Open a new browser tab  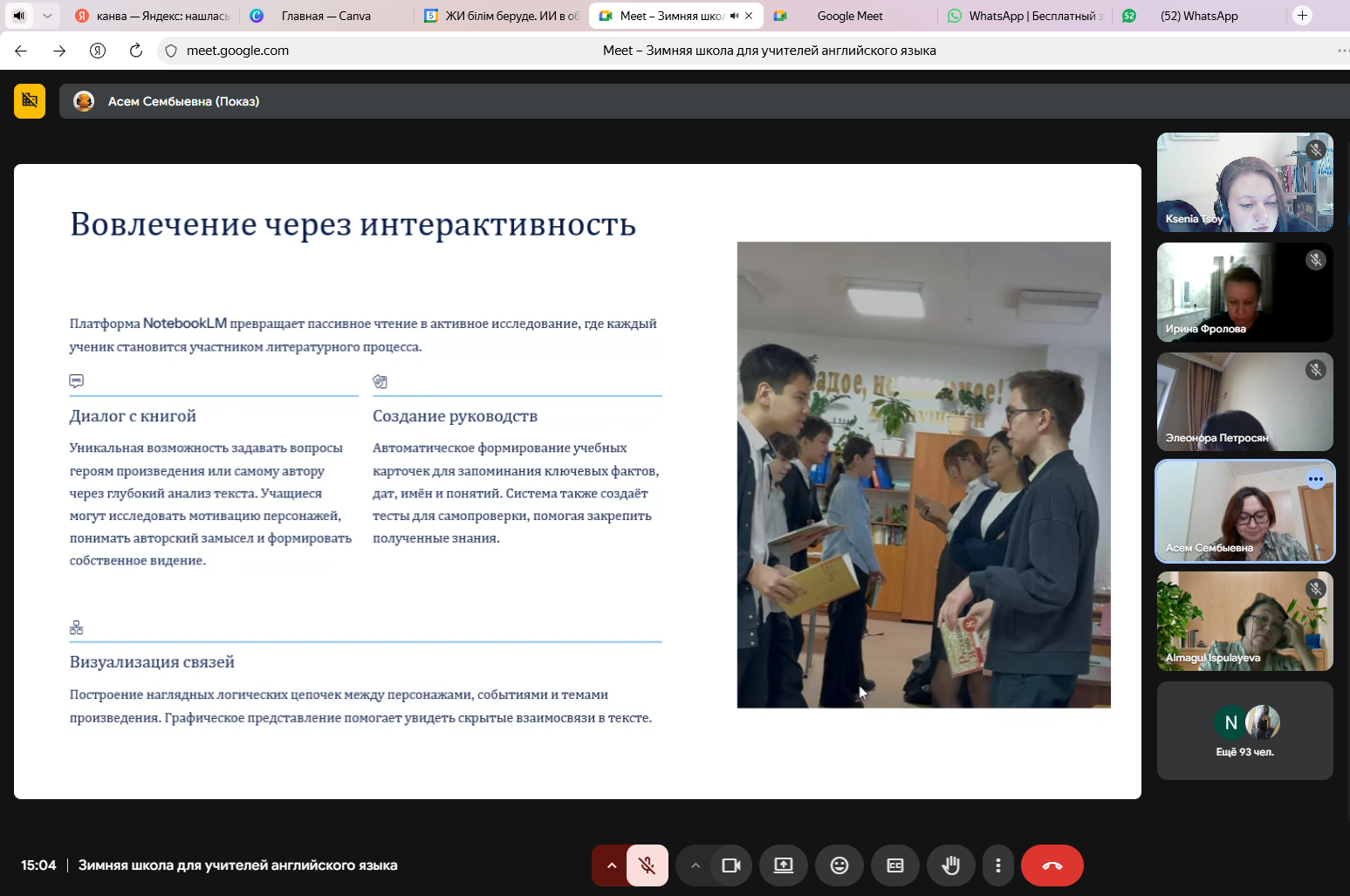tap(1302, 16)
